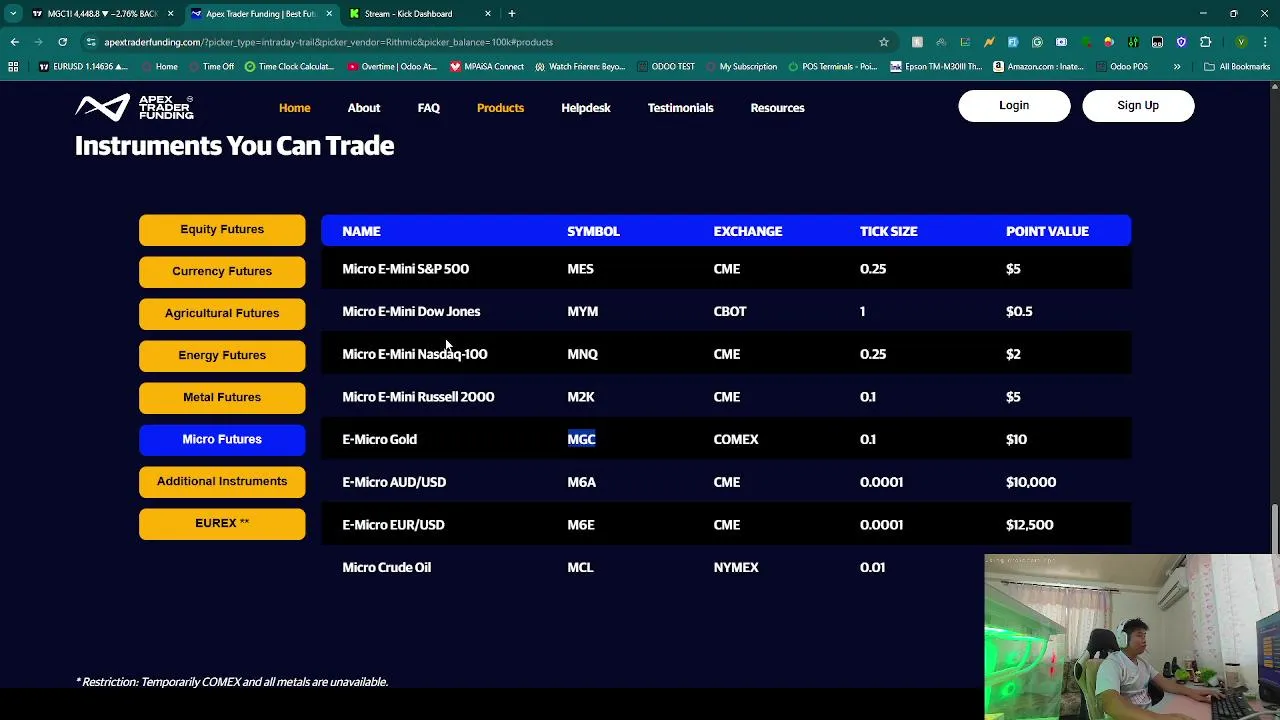
Task: Click the purple shield extension icon
Action: tap(1181, 42)
